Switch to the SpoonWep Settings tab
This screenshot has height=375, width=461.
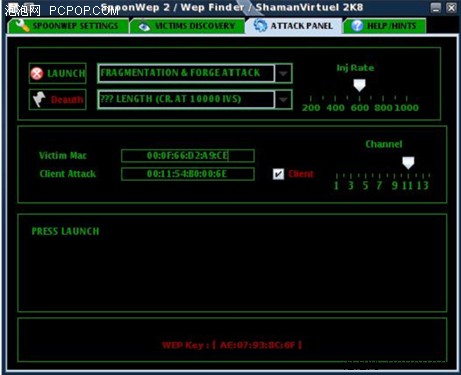click(68, 26)
